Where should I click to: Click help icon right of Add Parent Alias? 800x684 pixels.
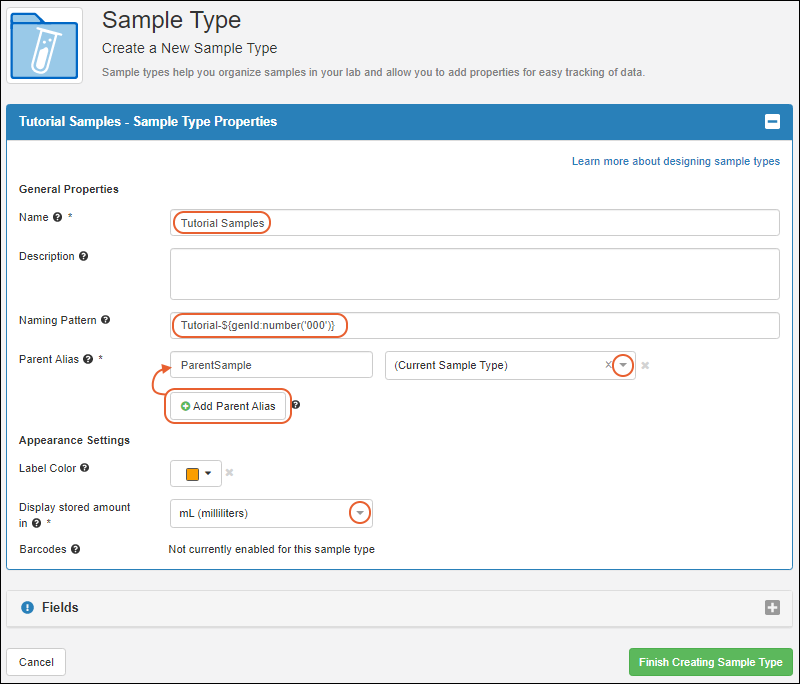coord(296,406)
